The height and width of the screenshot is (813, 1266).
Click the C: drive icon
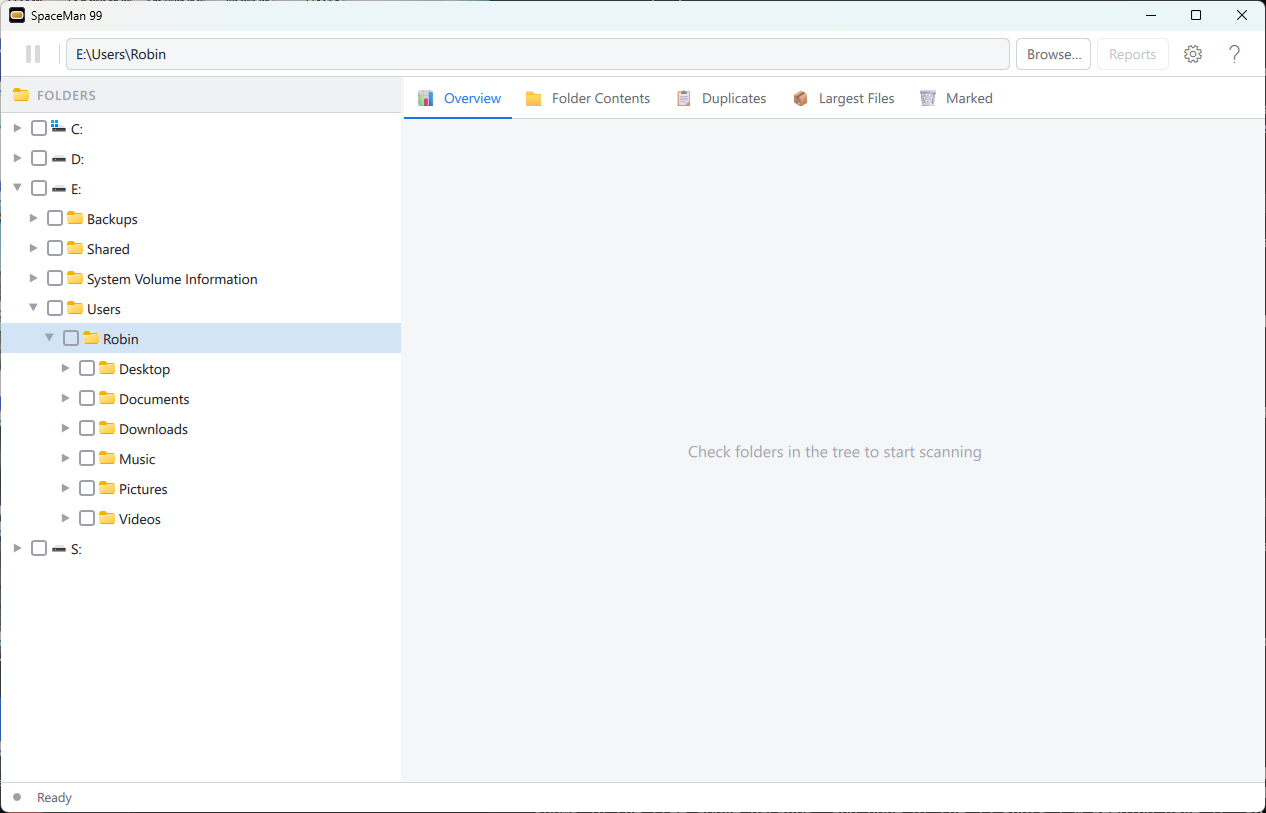pos(59,127)
